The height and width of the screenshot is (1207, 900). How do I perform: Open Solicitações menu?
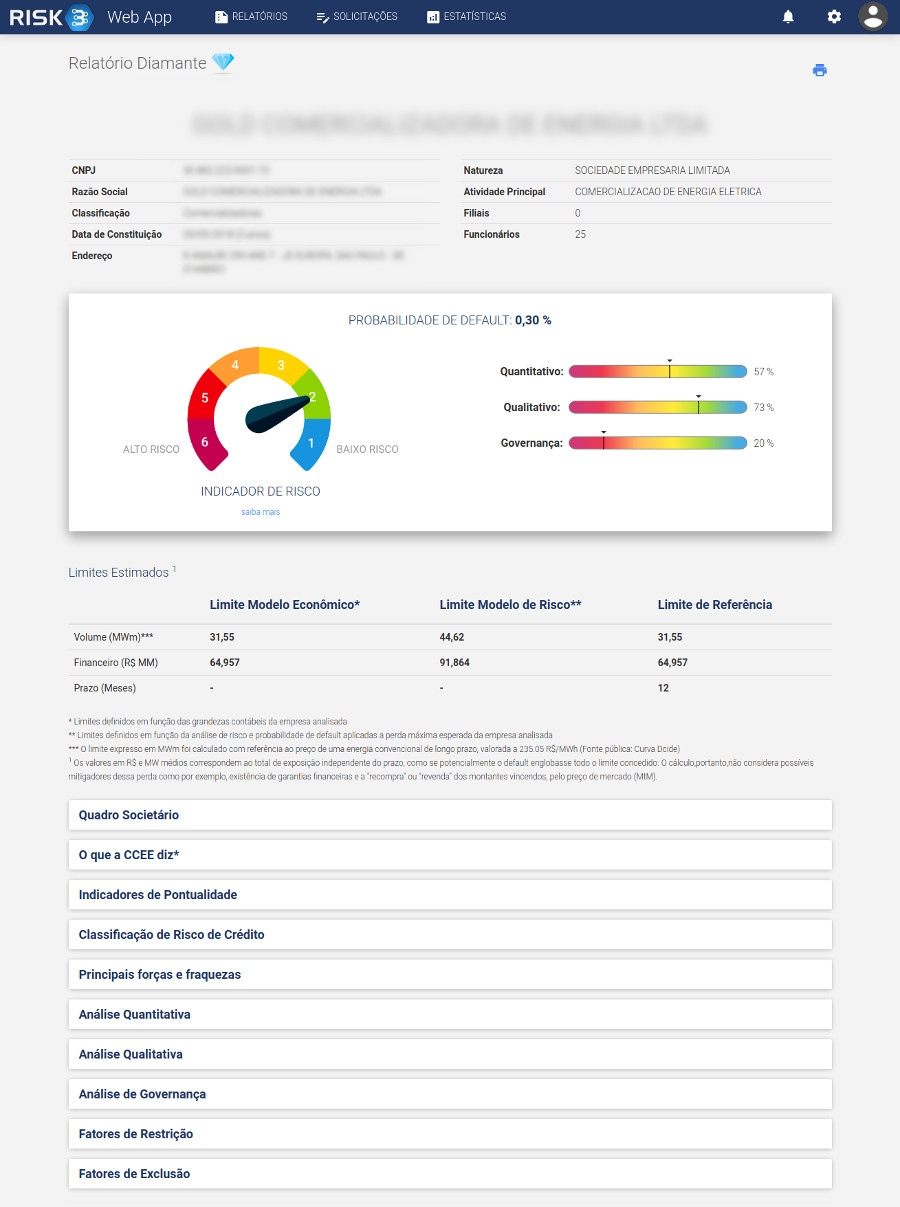[357, 17]
